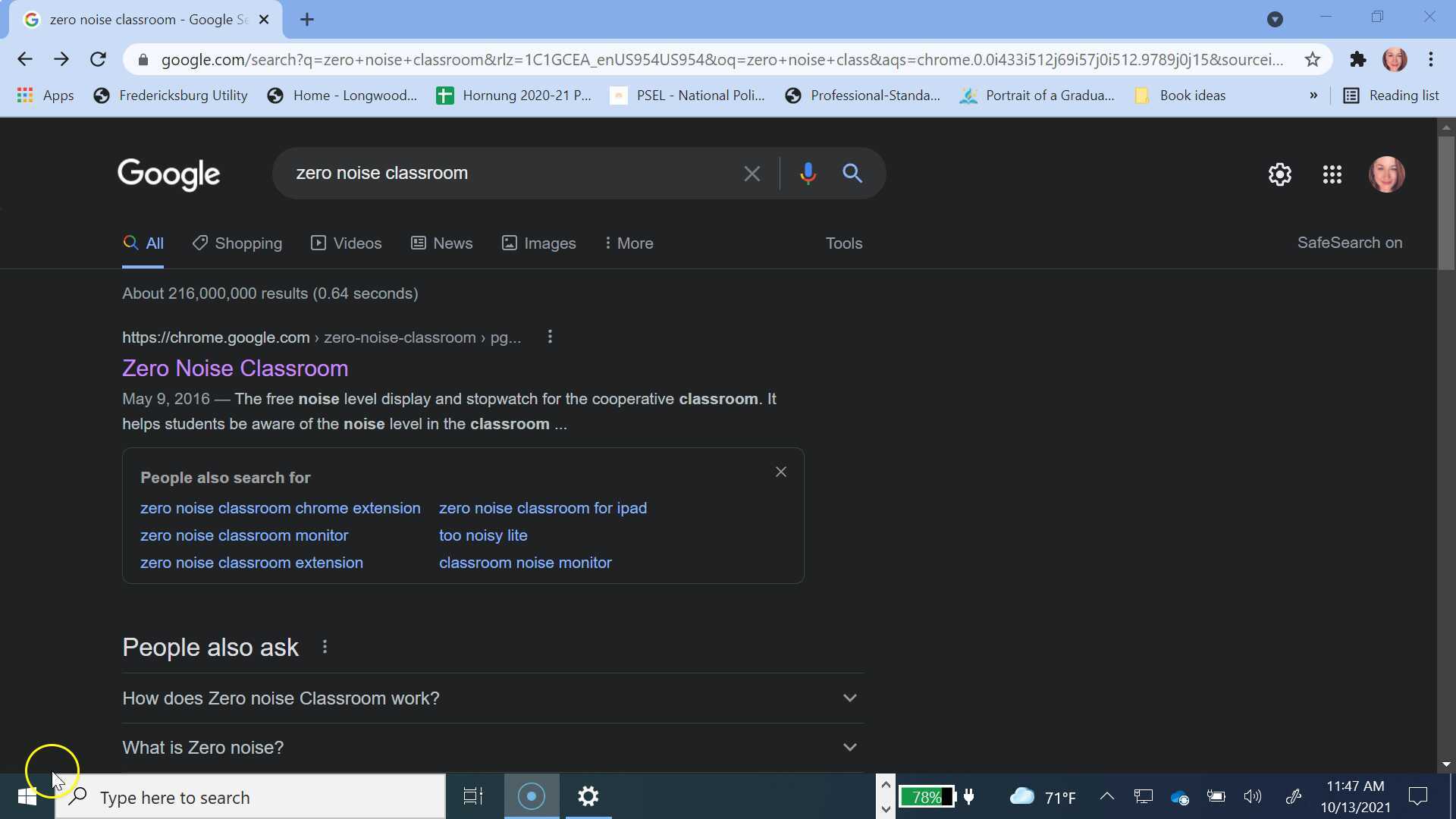Image resolution: width=1456 pixels, height=819 pixels.
Task: Open Google search settings gear
Action: tap(1279, 174)
